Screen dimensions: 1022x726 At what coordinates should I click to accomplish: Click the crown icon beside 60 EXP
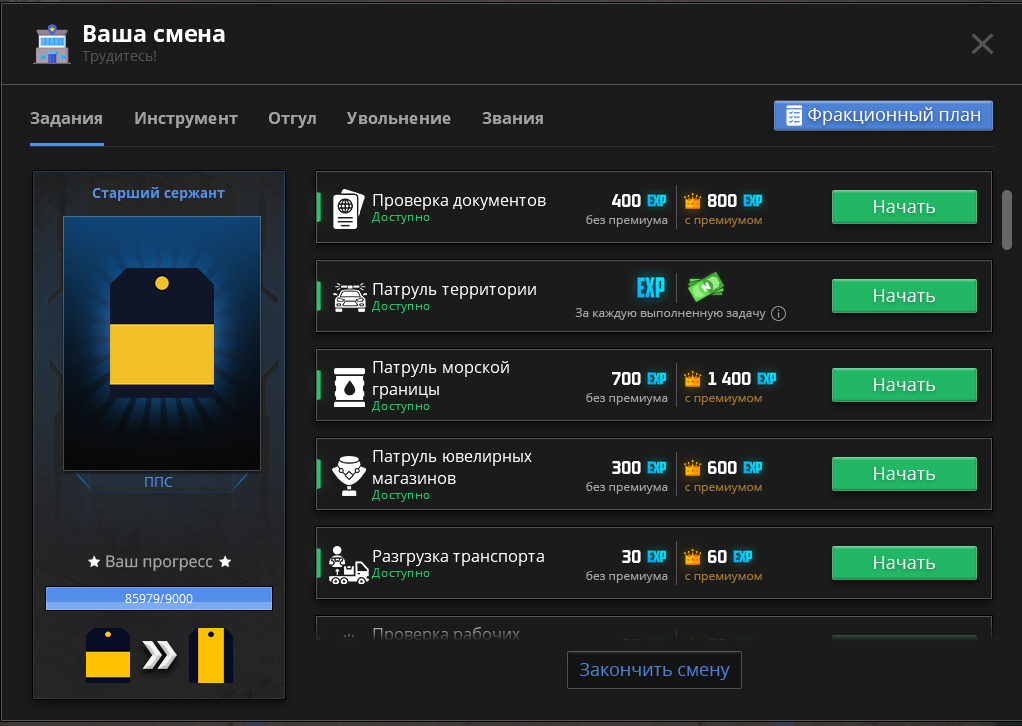click(692, 557)
